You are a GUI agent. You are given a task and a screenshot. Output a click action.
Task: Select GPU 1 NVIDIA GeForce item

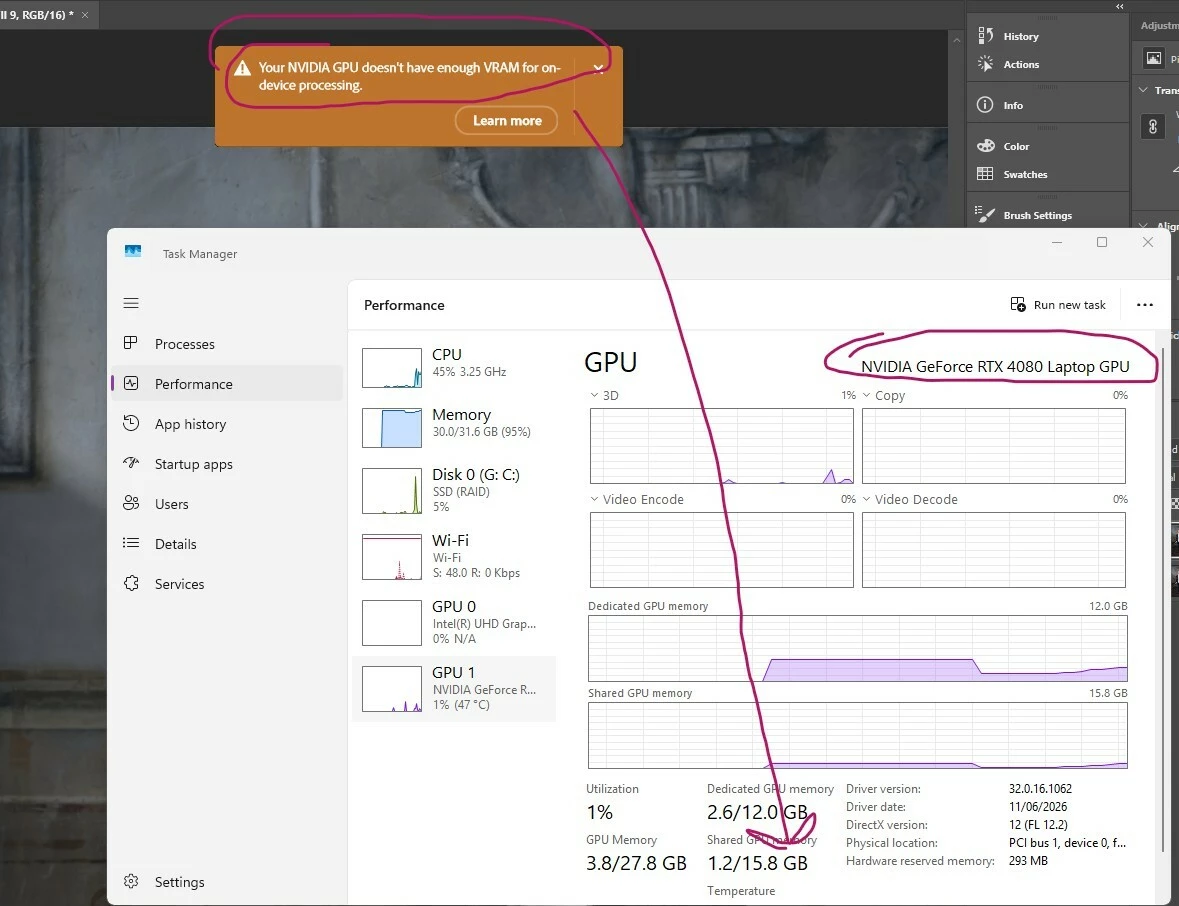point(454,689)
